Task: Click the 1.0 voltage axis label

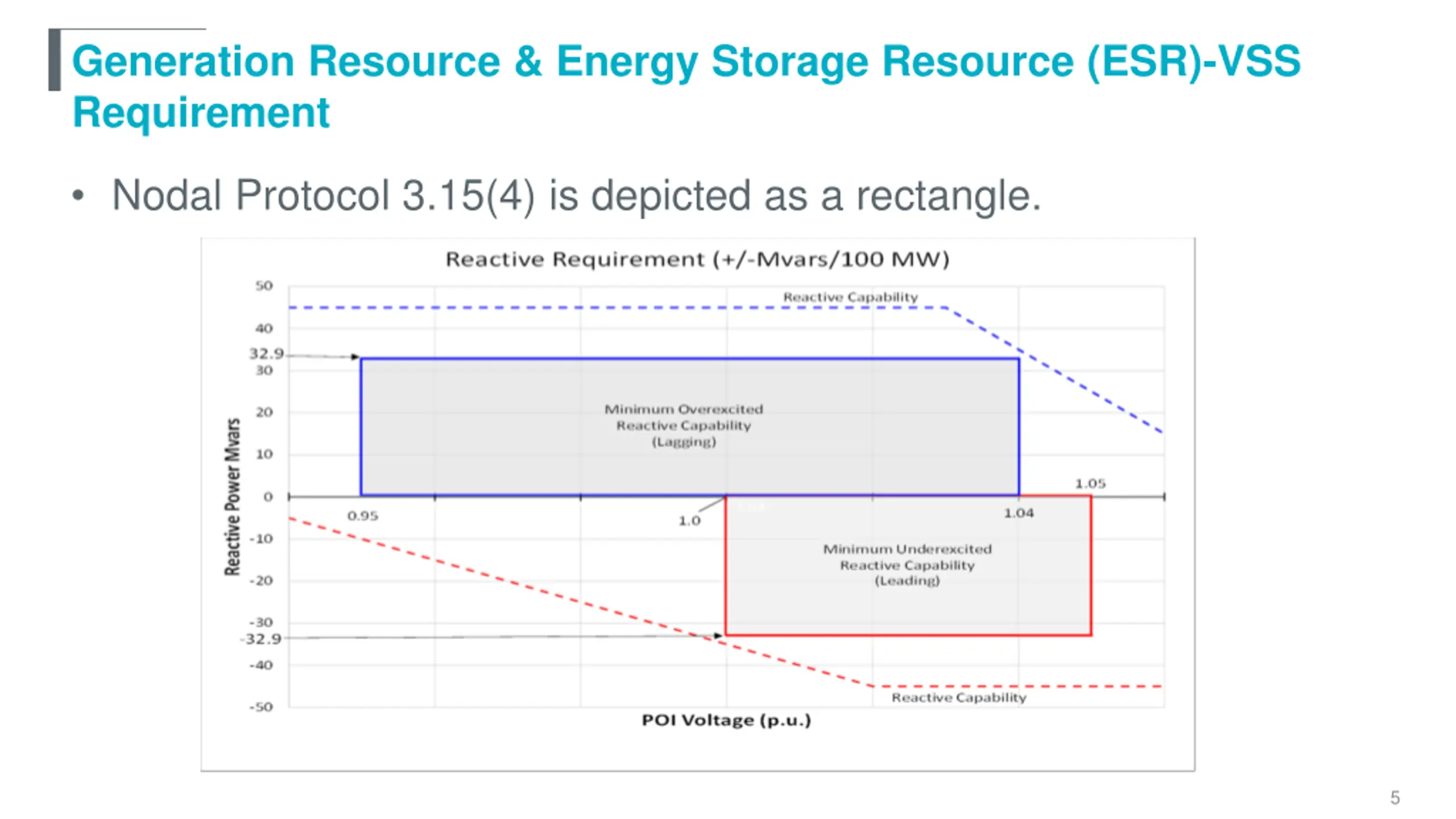Action: [x=689, y=520]
